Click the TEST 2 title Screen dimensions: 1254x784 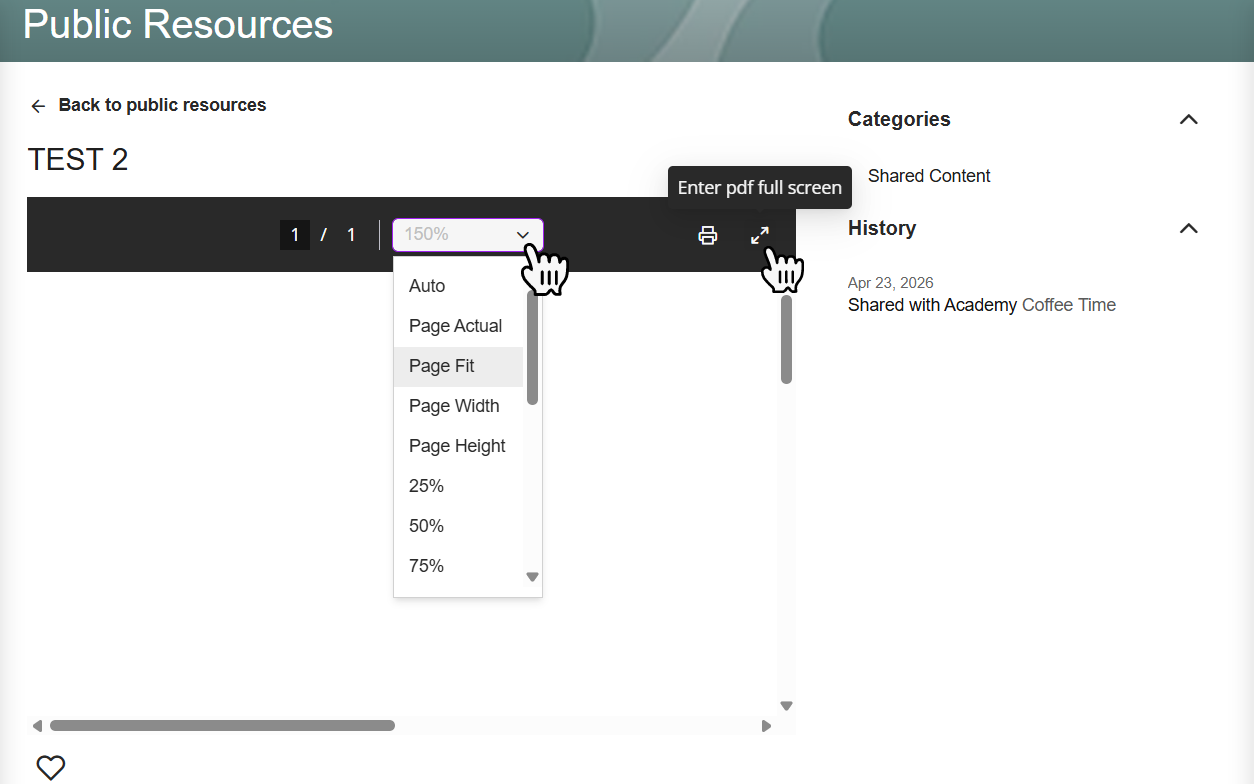78,160
